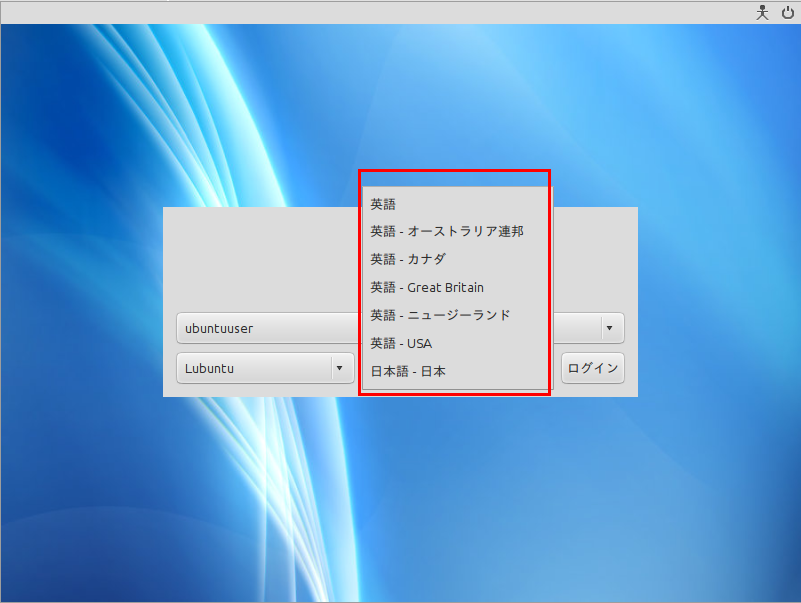The height and width of the screenshot is (603, 801).
Task: Open the Lubuntu session dropdown
Action: click(265, 368)
